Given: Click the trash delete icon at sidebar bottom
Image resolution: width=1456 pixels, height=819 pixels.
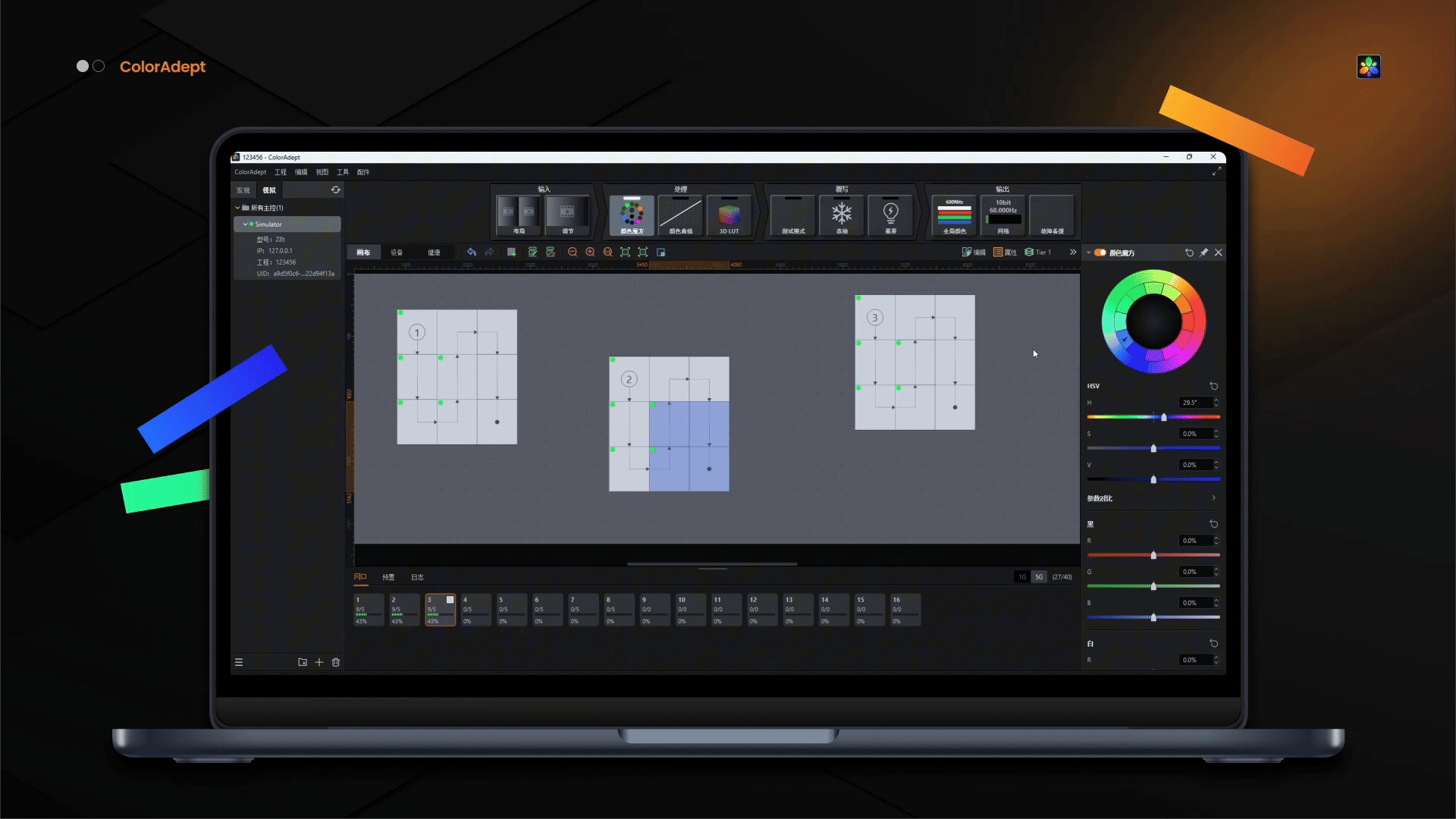Looking at the screenshot, I should (x=336, y=662).
